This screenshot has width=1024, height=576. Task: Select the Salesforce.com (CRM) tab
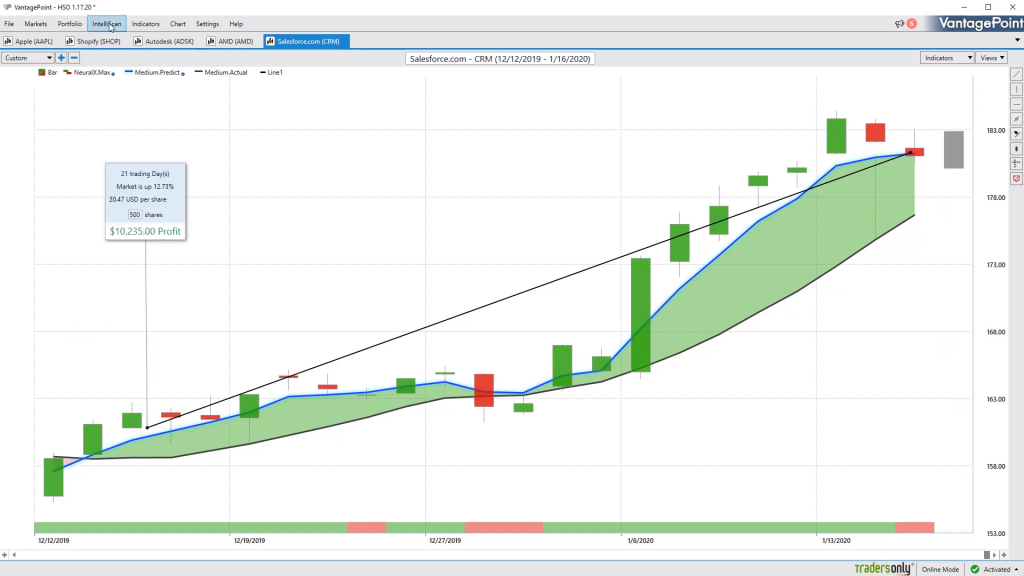pos(306,41)
